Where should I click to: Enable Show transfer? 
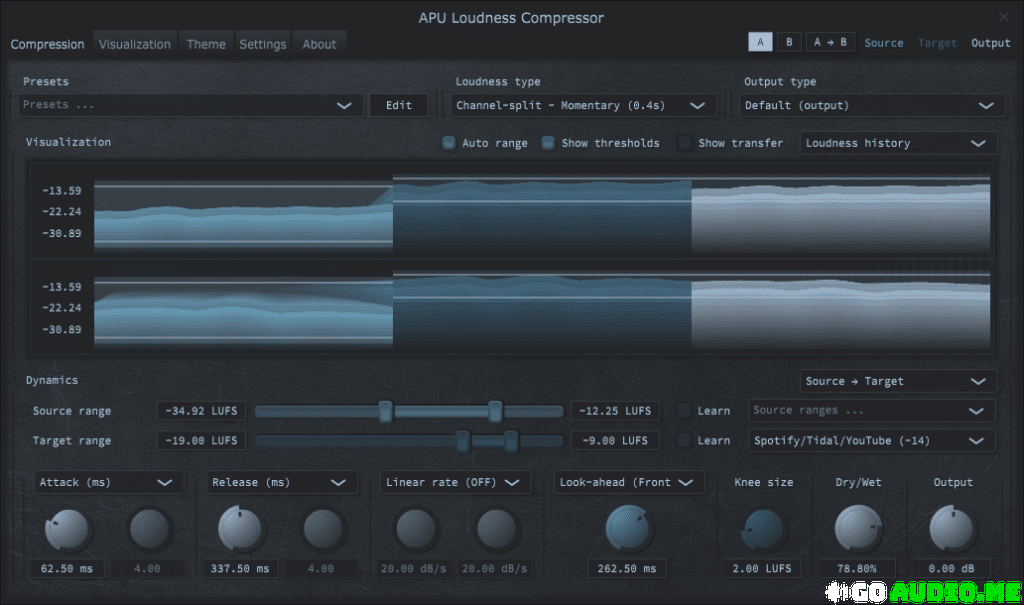point(687,142)
